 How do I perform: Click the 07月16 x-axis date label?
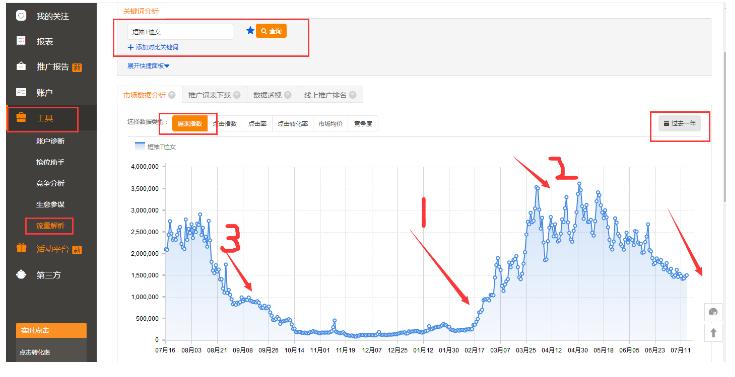click(165, 350)
